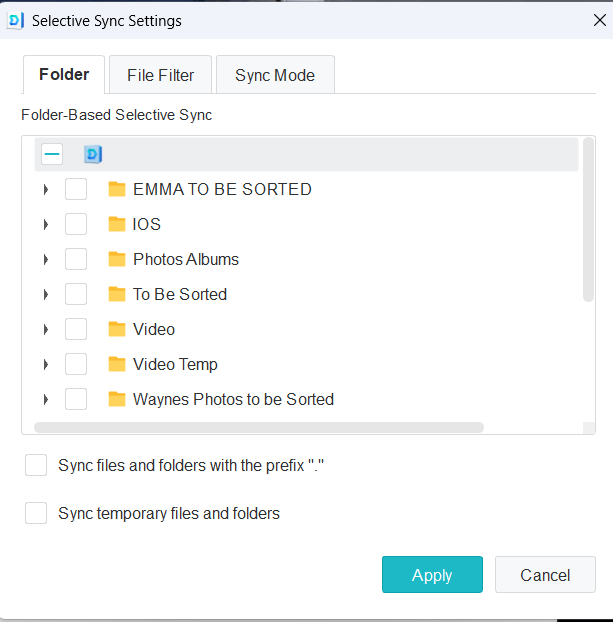Toggle the root drive partial-selection checkbox
The image size is (613, 622).
pyautogui.click(x=52, y=154)
